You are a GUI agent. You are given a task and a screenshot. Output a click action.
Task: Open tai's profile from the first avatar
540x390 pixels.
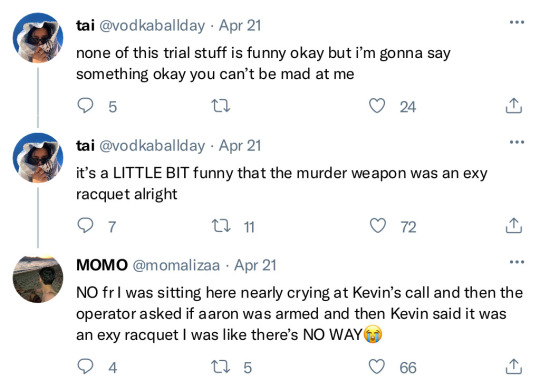coord(38,38)
